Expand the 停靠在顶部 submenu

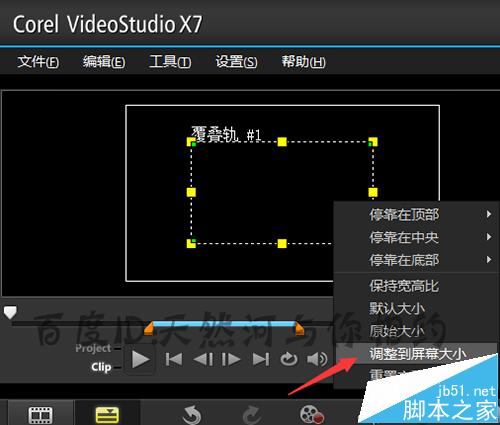pos(416,214)
